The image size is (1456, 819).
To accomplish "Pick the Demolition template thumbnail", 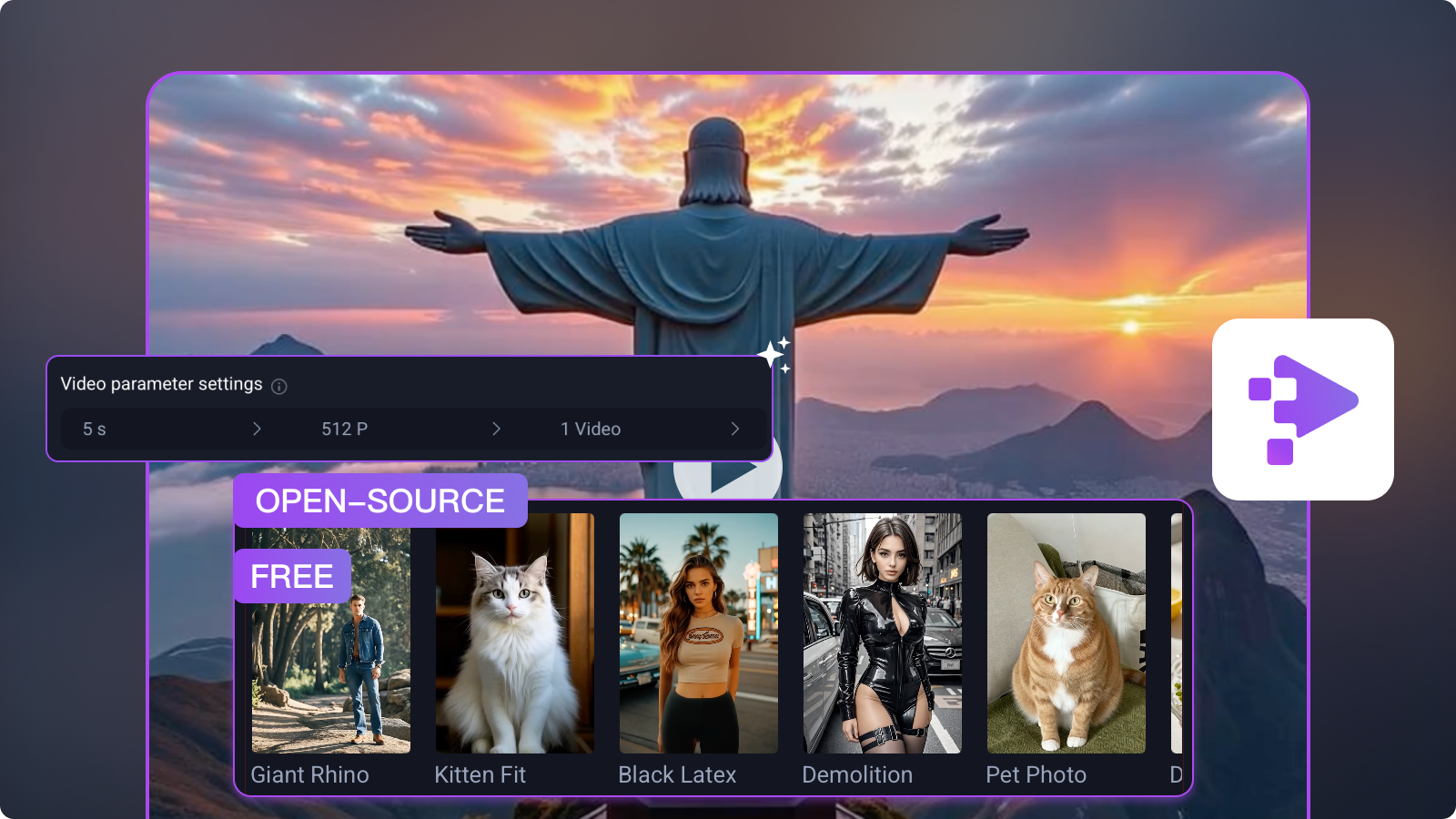I will click(882, 633).
